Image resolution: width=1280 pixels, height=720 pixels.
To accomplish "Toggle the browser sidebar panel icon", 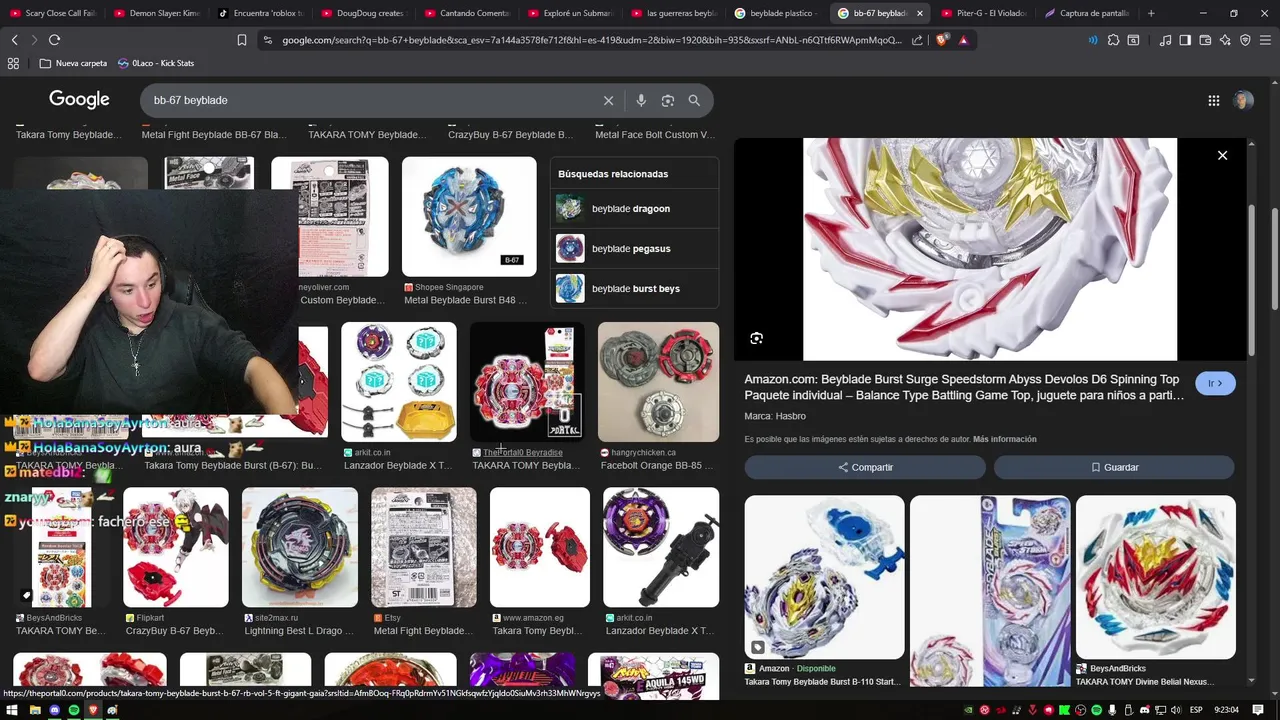I will pos(1185,40).
